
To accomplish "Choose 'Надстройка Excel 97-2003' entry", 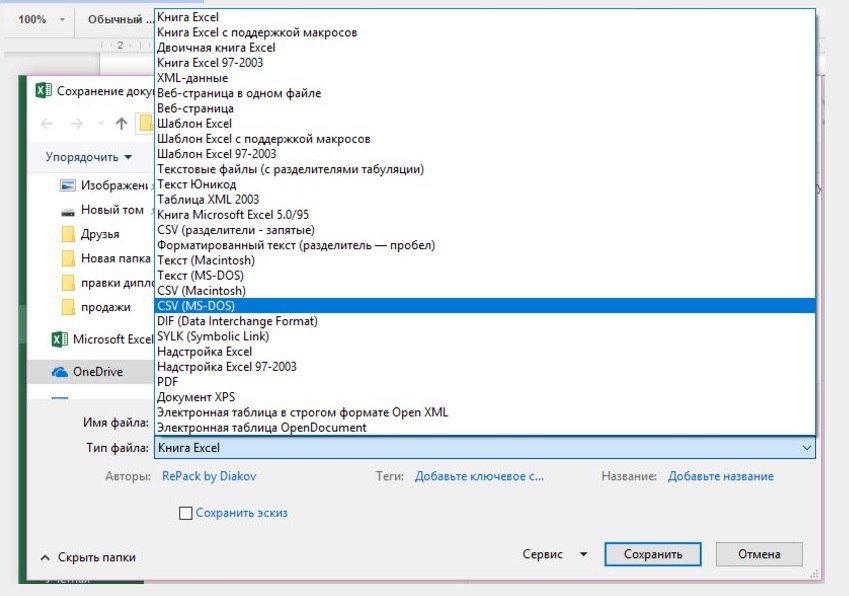I will [x=485, y=366].
